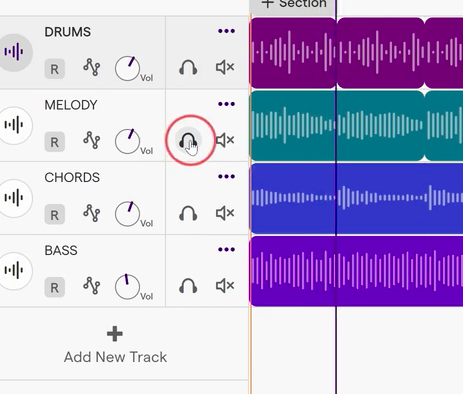
Task: Click the CHORDS volume knob
Action: (127, 214)
